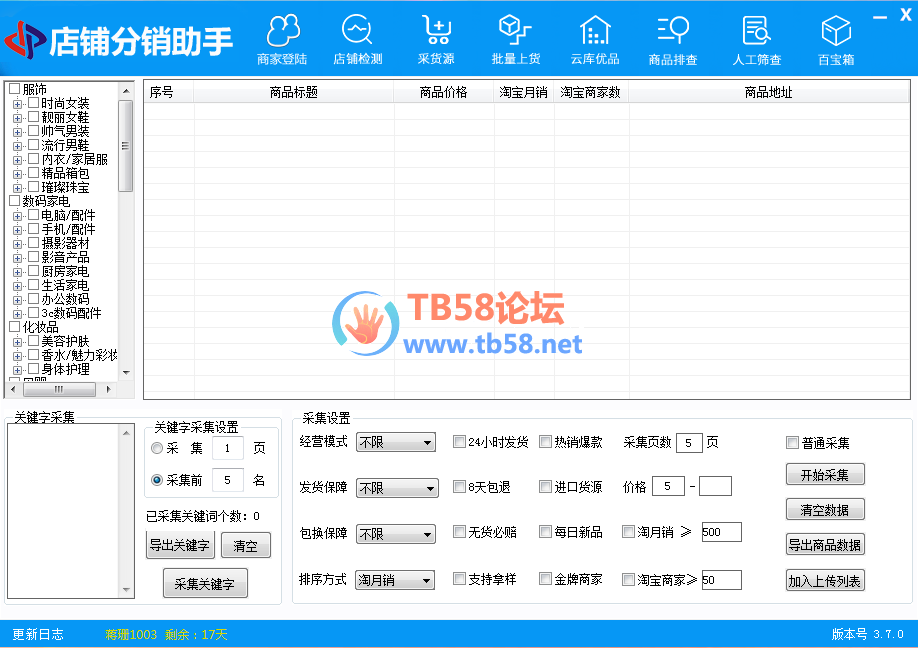This screenshot has height=648, width=918.
Task: Select the 采集 页 radio button
Action: [x=156, y=448]
